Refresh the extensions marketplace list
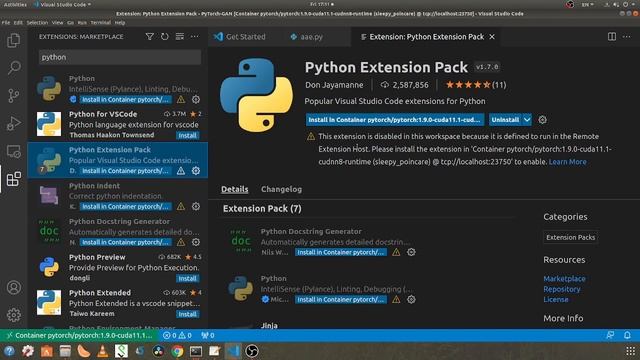The height and width of the screenshot is (360, 640). pos(164,37)
